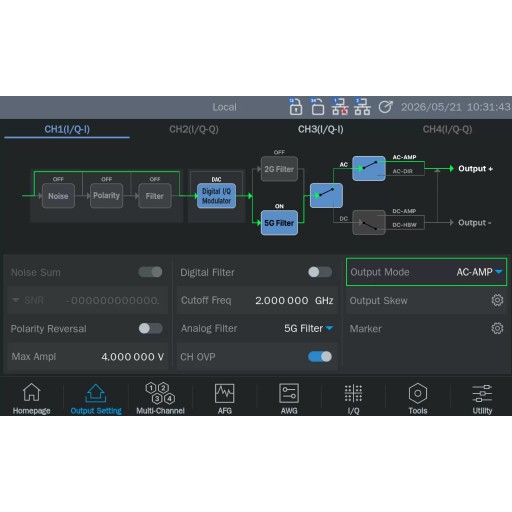This screenshot has height=512, width=512.
Task: Switch to the CH3(I/Q-I) tab
Action: coord(321,129)
